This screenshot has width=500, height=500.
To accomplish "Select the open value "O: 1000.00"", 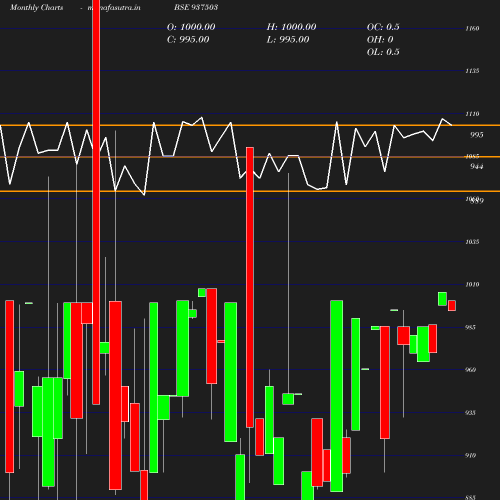I will pos(191,27).
